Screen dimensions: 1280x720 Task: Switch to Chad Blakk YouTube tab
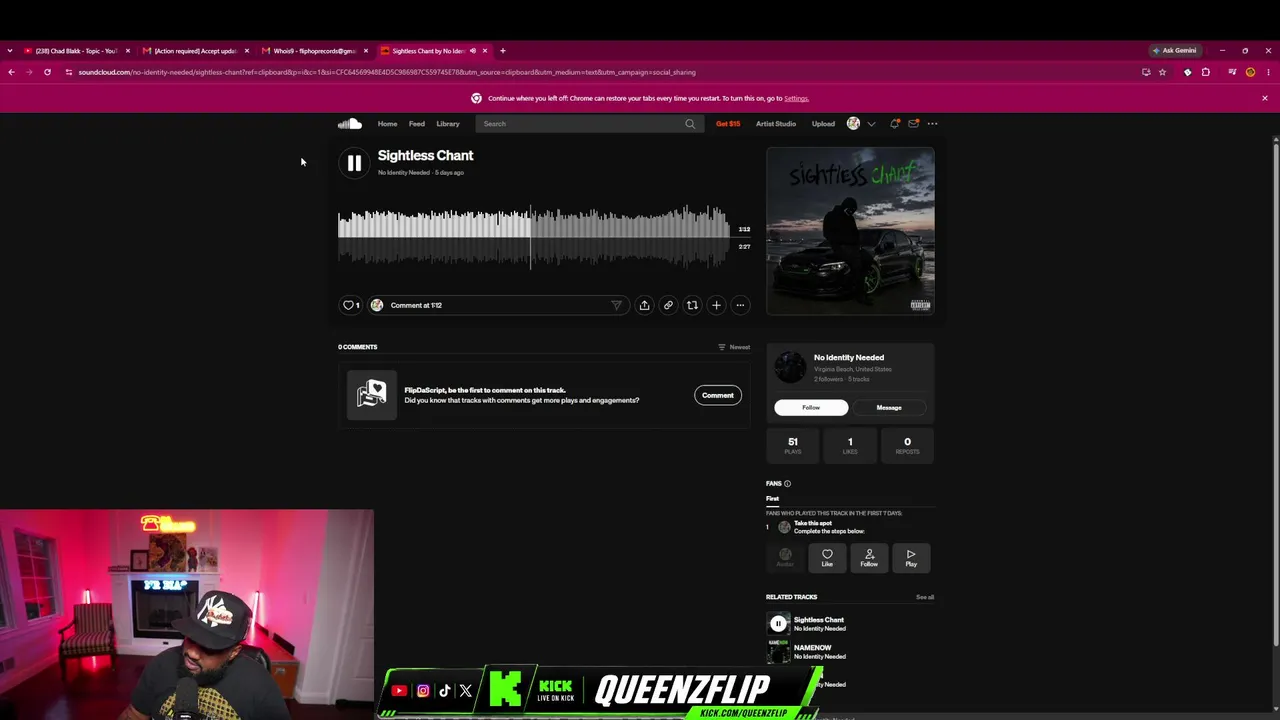[76, 51]
